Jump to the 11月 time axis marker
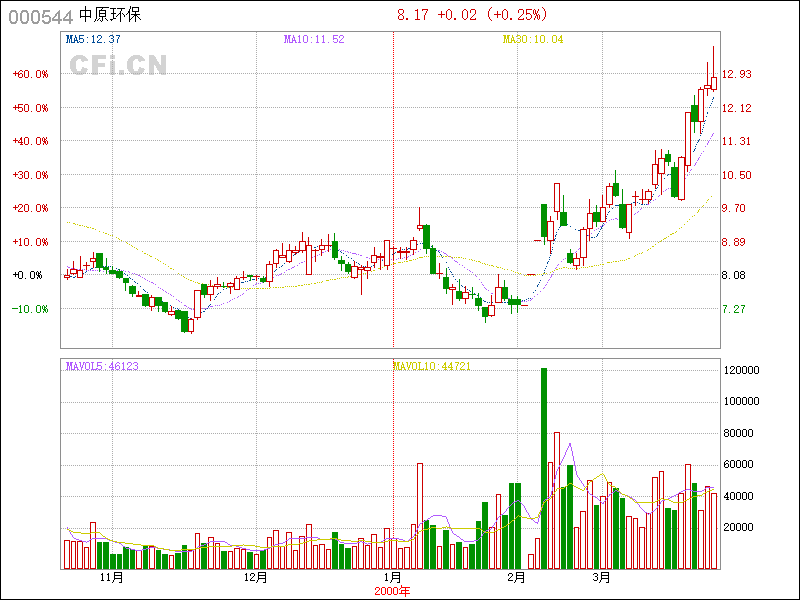Screen dimensions: 800x600 (x=111, y=578)
